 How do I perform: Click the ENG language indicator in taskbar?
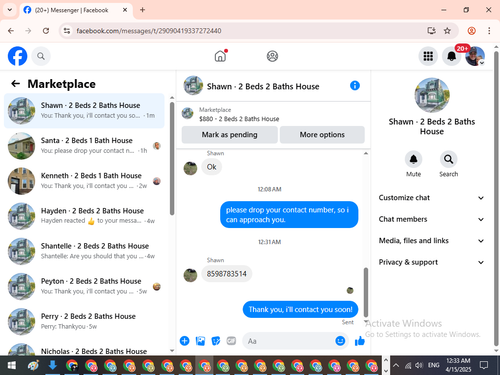433,365
